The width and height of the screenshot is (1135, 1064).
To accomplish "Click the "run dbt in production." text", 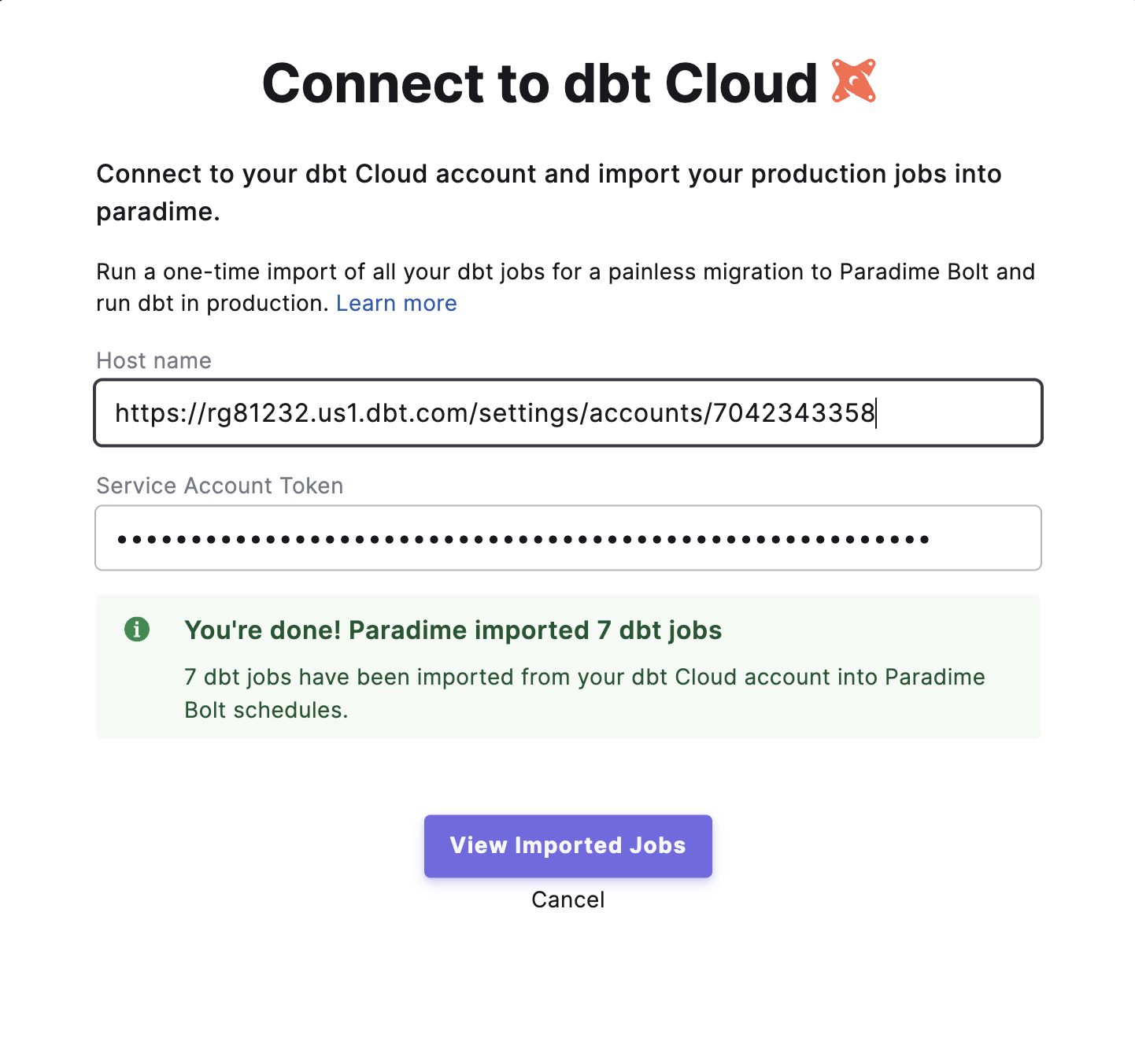I will tap(212, 303).
